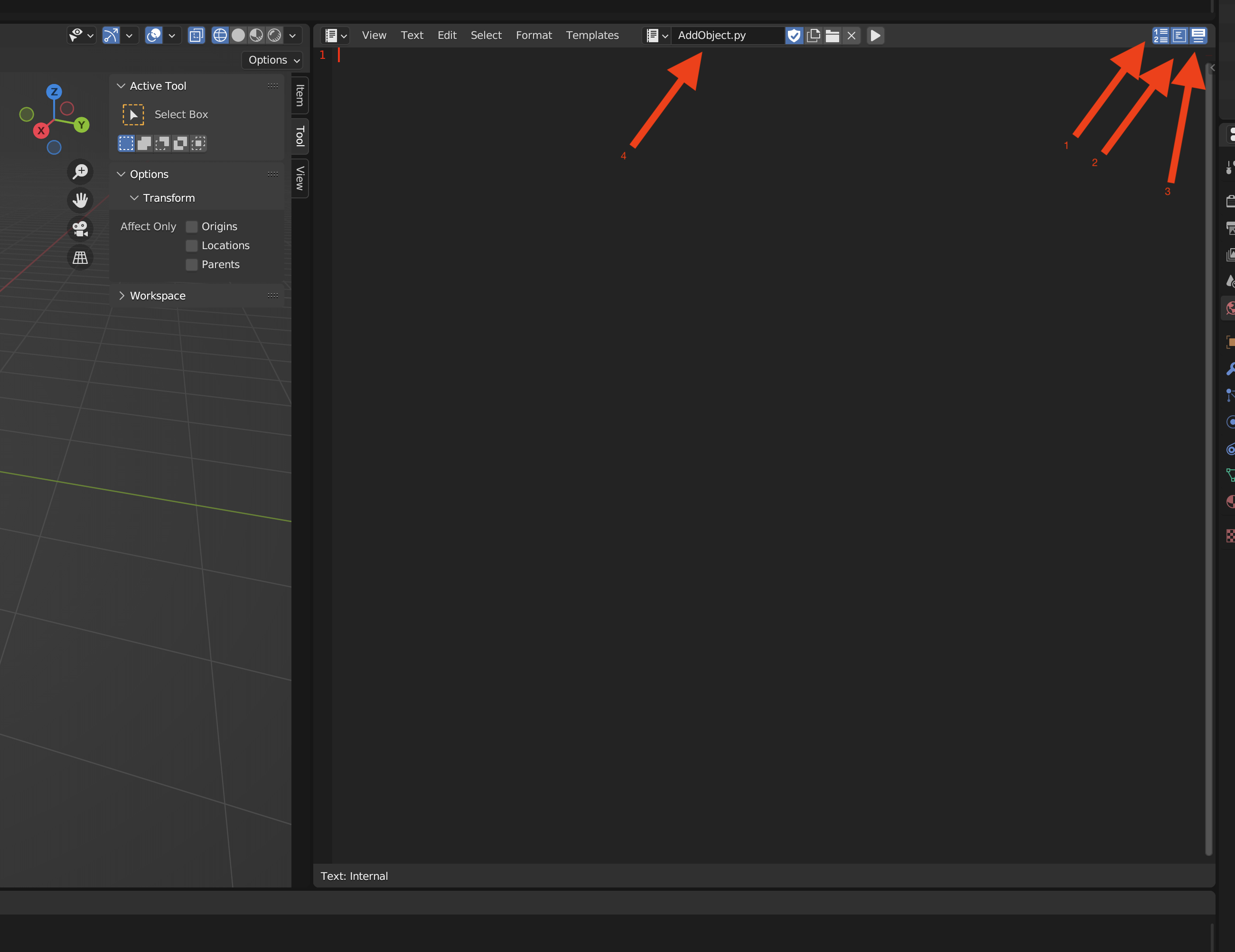Image resolution: width=1235 pixels, height=952 pixels.
Task: Toggle viewport gizmos display
Action: click(x=111, y=36)
